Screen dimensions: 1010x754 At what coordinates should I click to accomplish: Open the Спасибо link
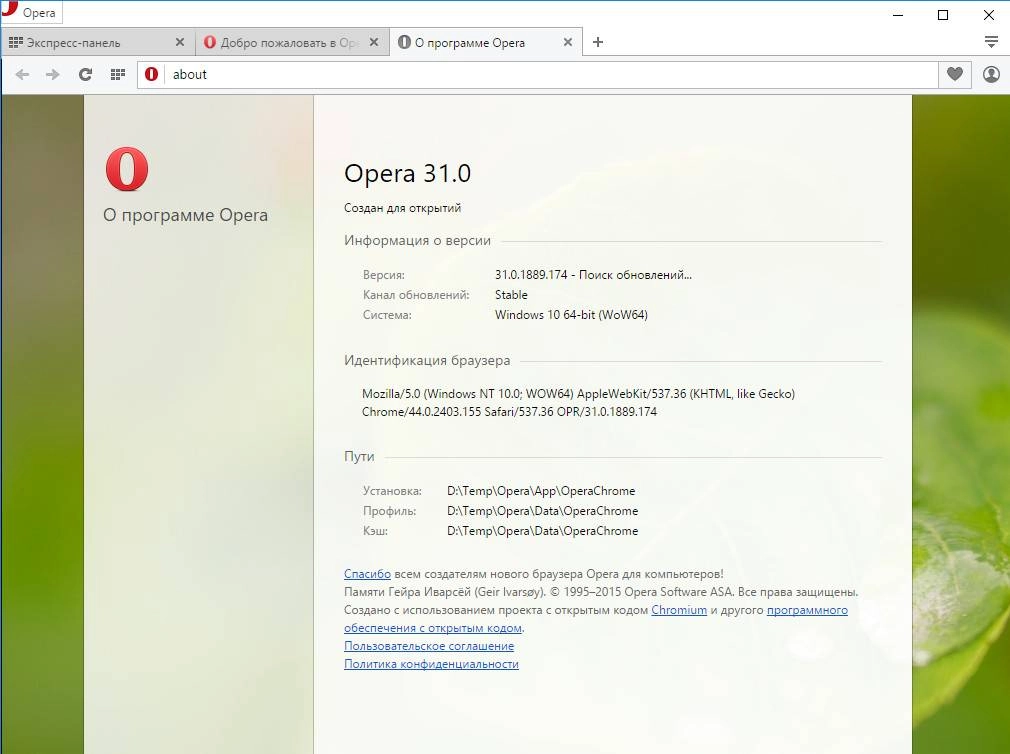(367, 574)
